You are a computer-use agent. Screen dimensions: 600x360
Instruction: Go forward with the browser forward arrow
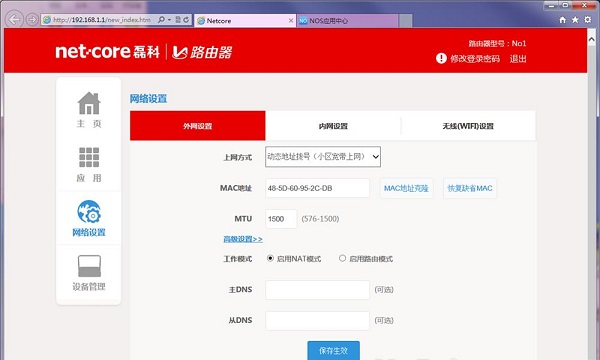[x=32, y=20]
